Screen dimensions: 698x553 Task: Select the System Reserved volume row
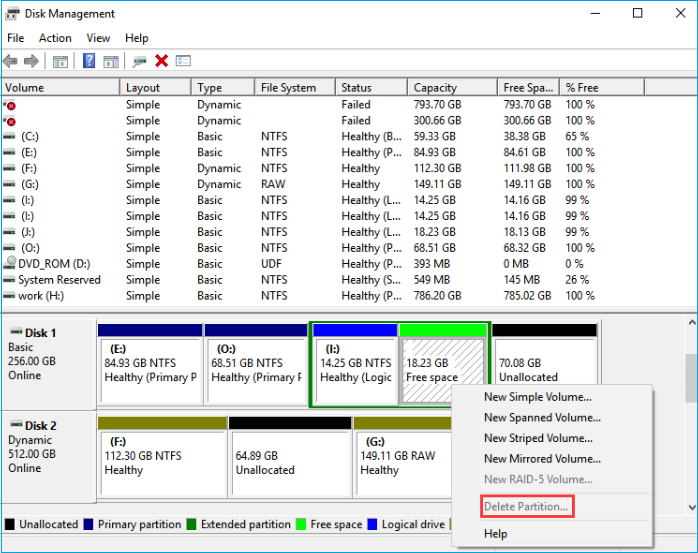[x=58, y=280]
